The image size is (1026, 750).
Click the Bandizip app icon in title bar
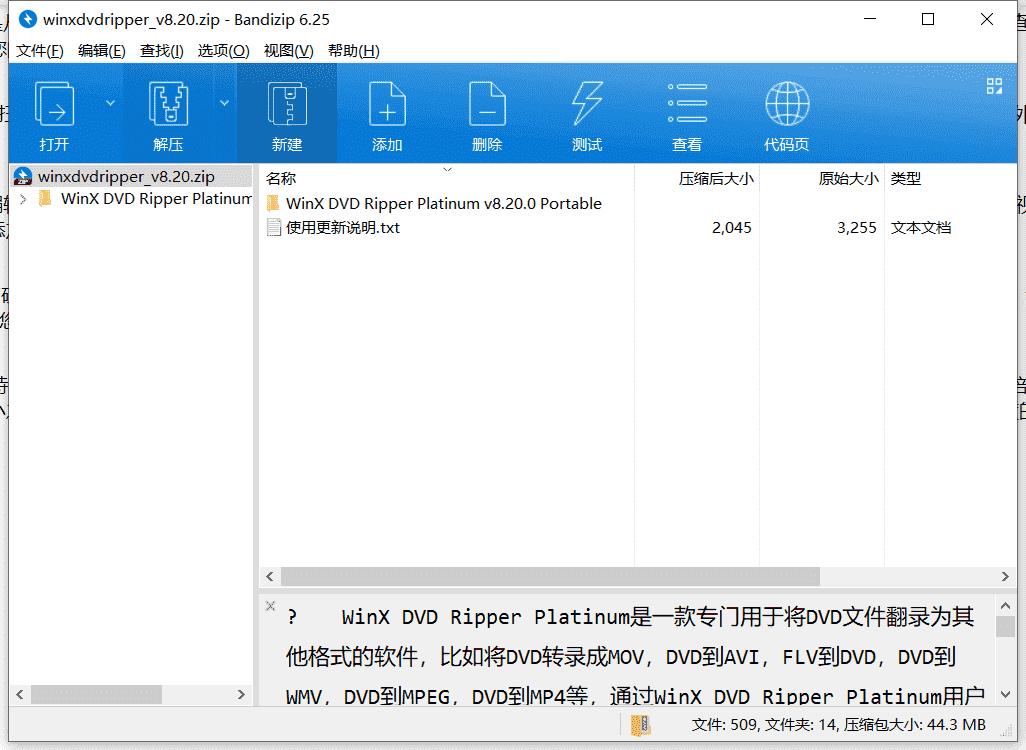click(x=27, y=19)
